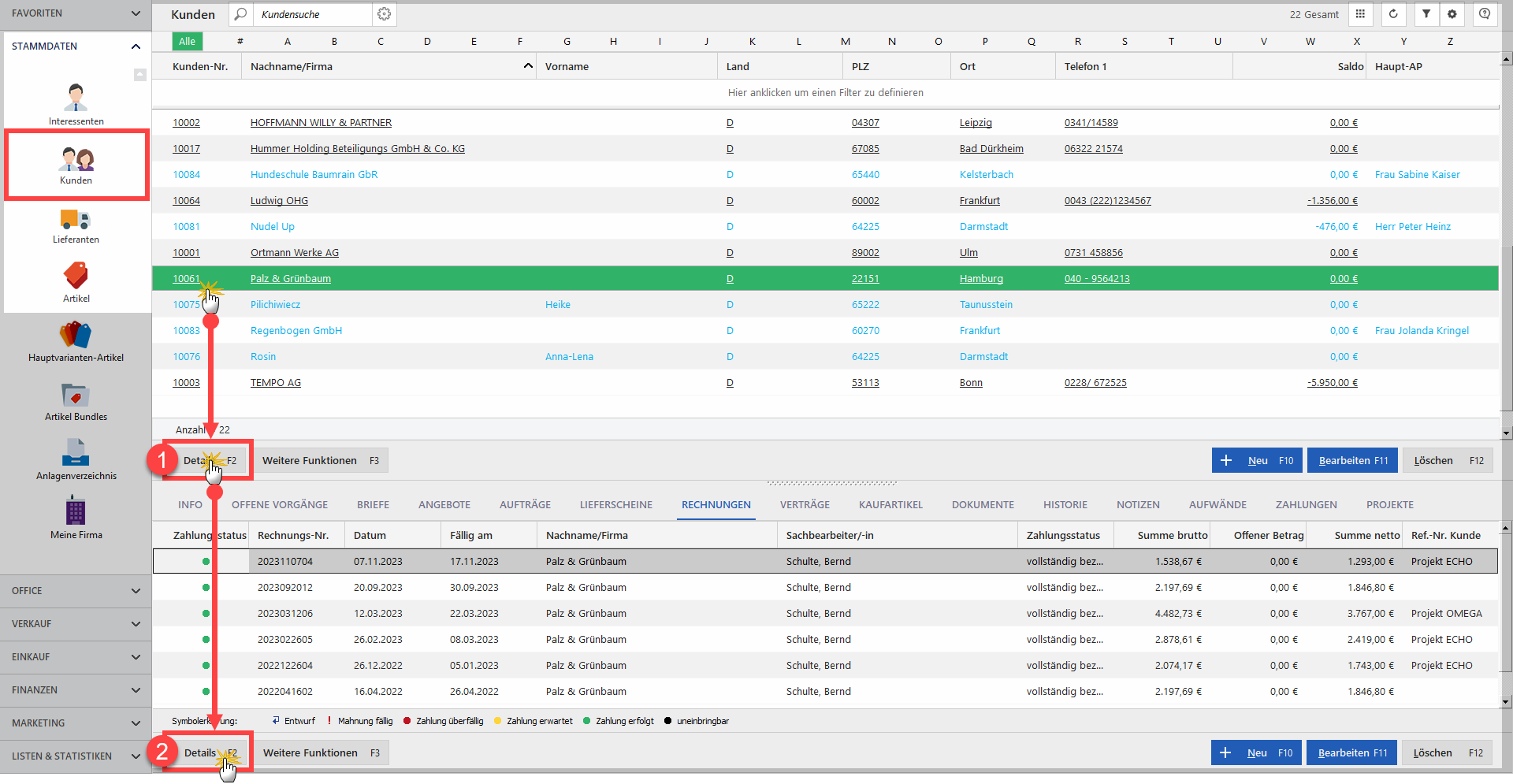Click upper Weitere Funktionen F3 button
The image size is (1513, 784).
(x=321, y=461)
